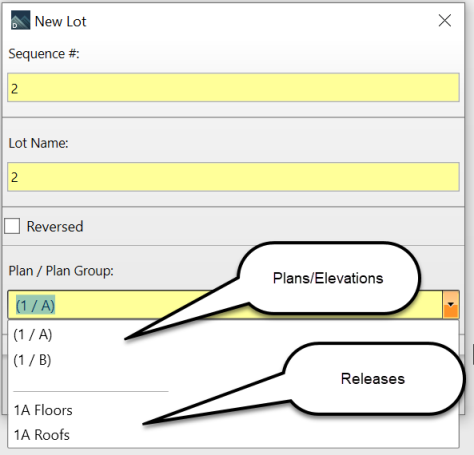Click the Reversed checkbox label text
Image resolution: width=474 pixels, height=455 pixels.
55,227
